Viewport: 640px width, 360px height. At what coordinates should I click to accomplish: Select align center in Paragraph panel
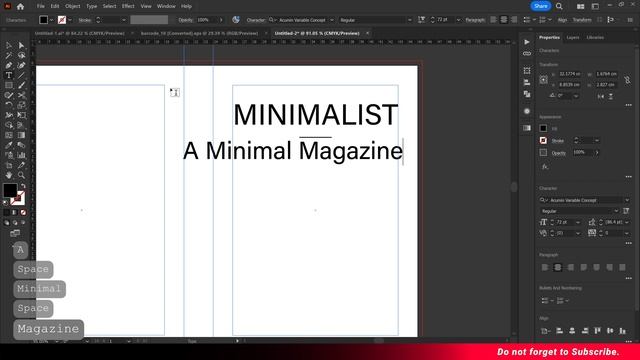pyautogui.click(x=558, y=267)
